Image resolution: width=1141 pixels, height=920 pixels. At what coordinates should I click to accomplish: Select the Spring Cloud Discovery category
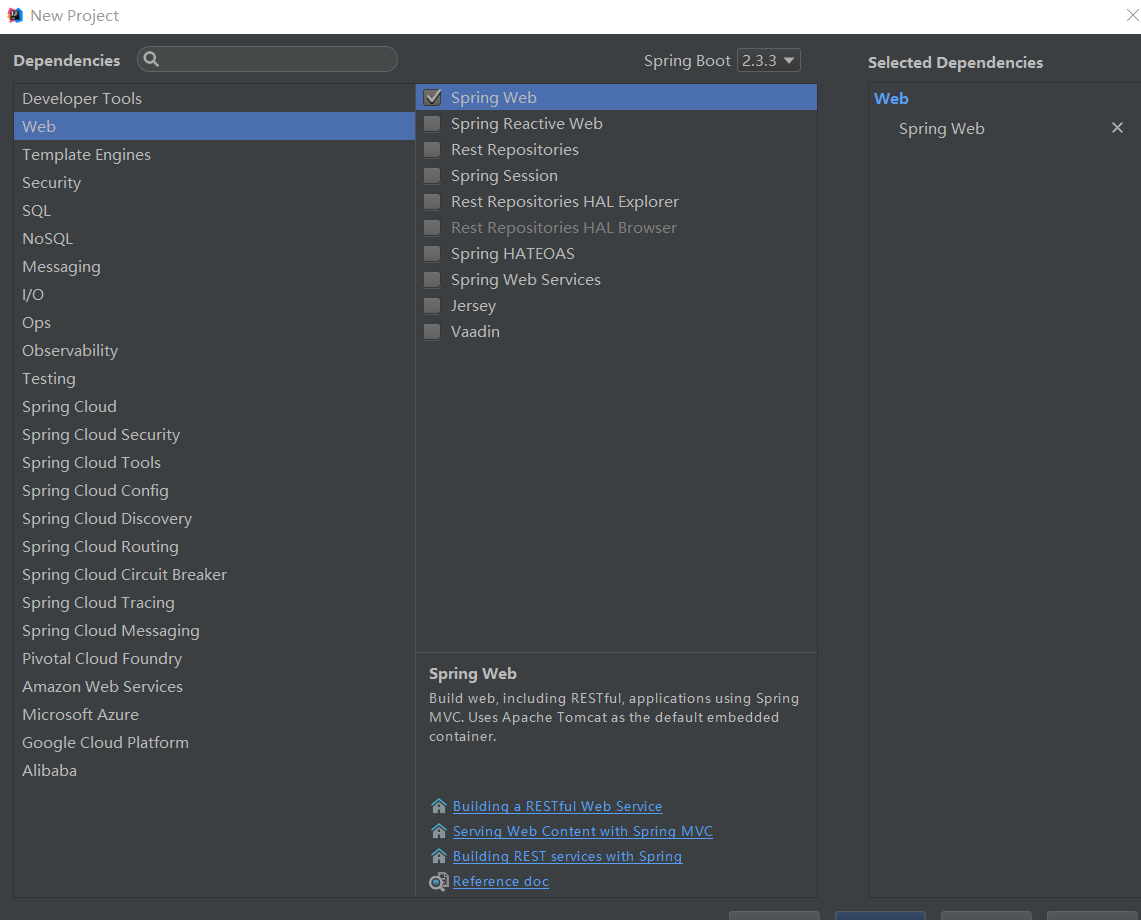click(214, 518)
